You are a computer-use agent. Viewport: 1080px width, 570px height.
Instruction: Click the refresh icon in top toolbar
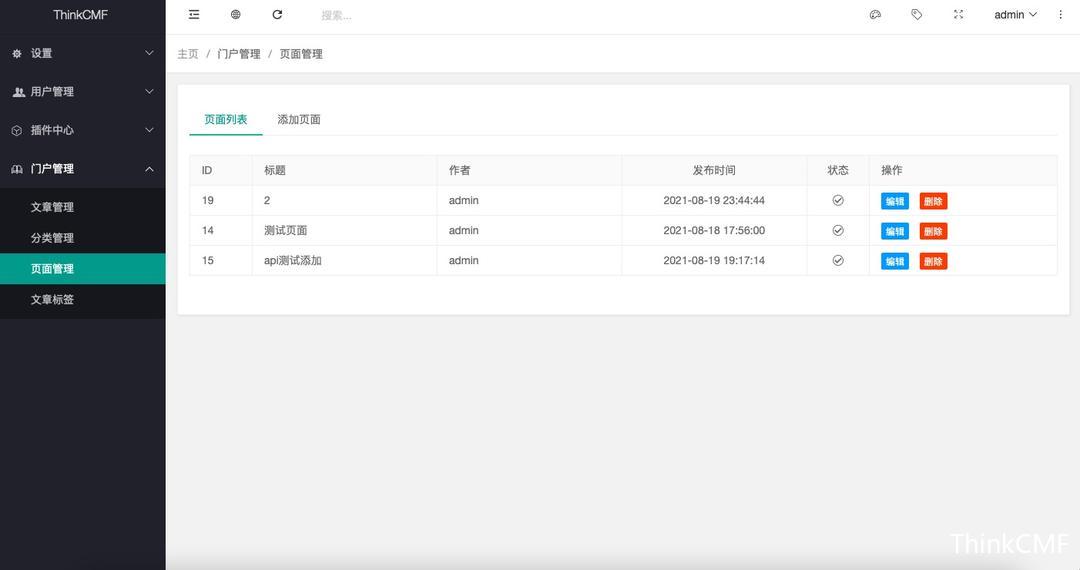[277, 15]
